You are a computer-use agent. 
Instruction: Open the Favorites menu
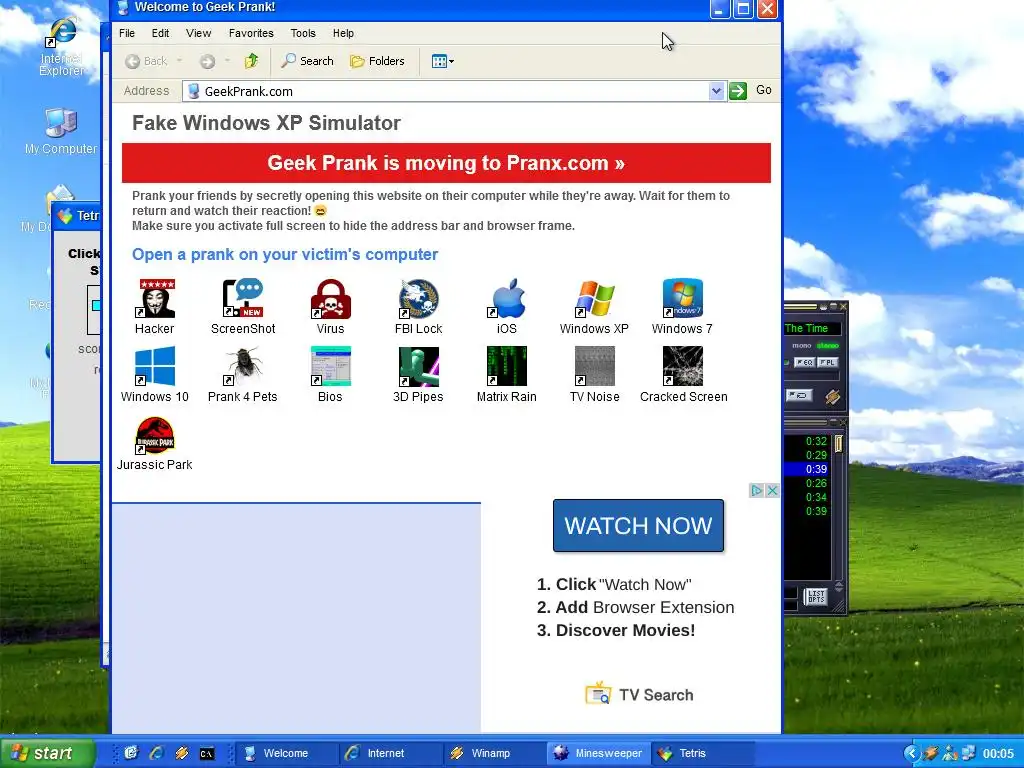(251, 33)
